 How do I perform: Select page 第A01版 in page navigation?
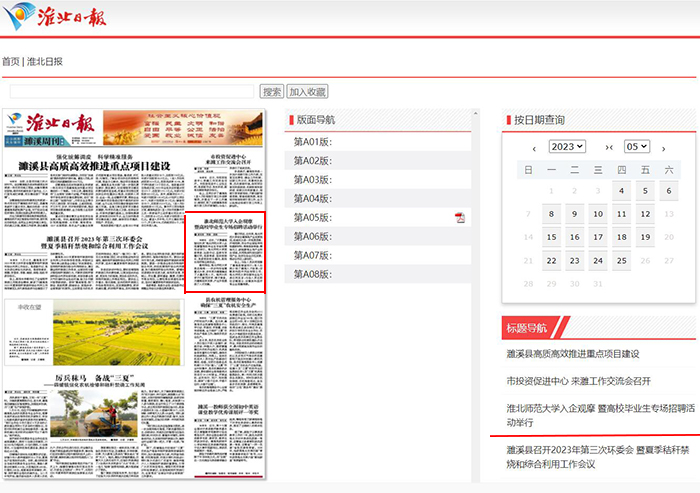[311, 142]
